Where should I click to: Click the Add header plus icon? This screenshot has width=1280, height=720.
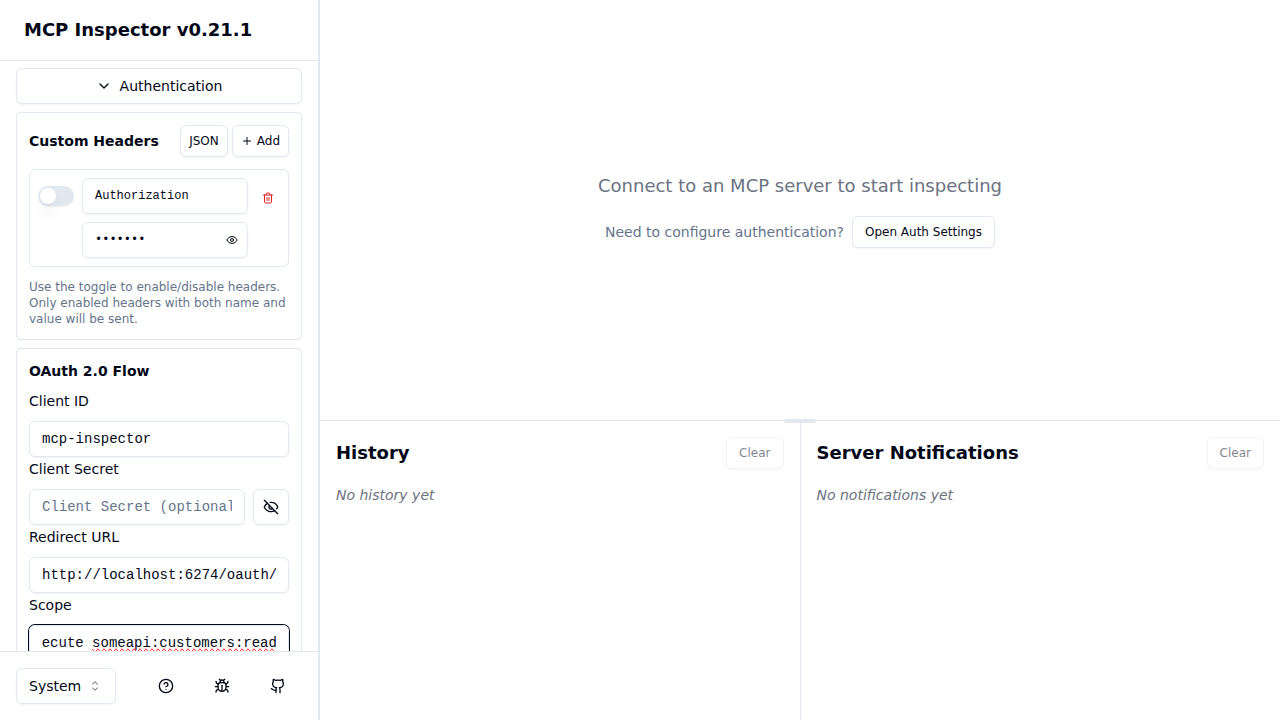260,141
